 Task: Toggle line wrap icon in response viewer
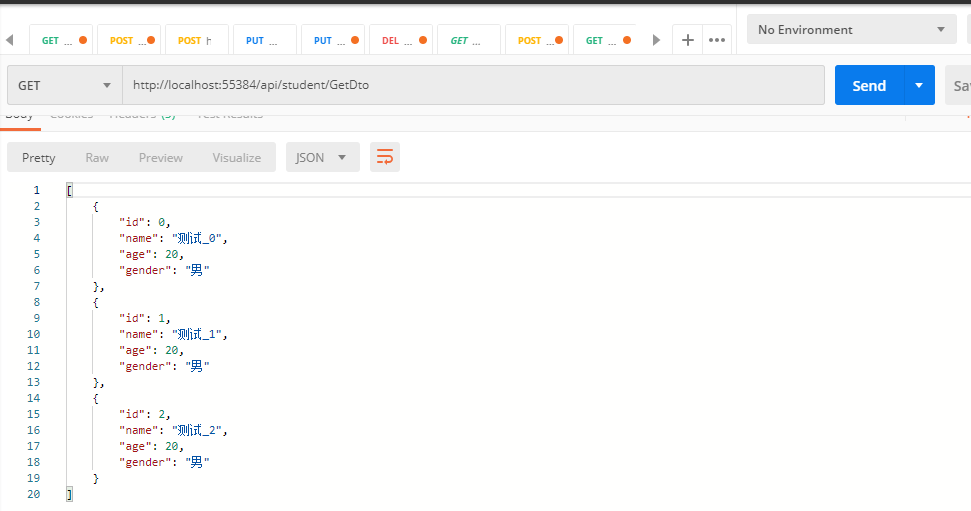[x=385, y=157]
